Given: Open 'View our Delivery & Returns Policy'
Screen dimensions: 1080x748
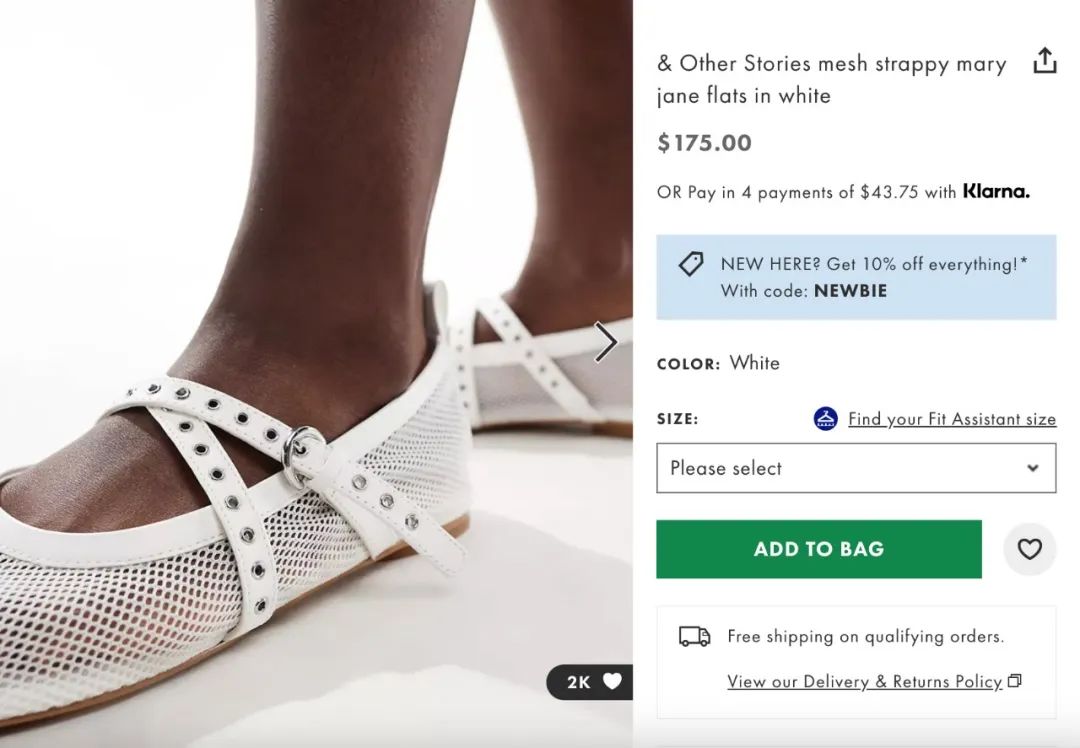Looking at the screenshot, I should (x=864, y=681).
